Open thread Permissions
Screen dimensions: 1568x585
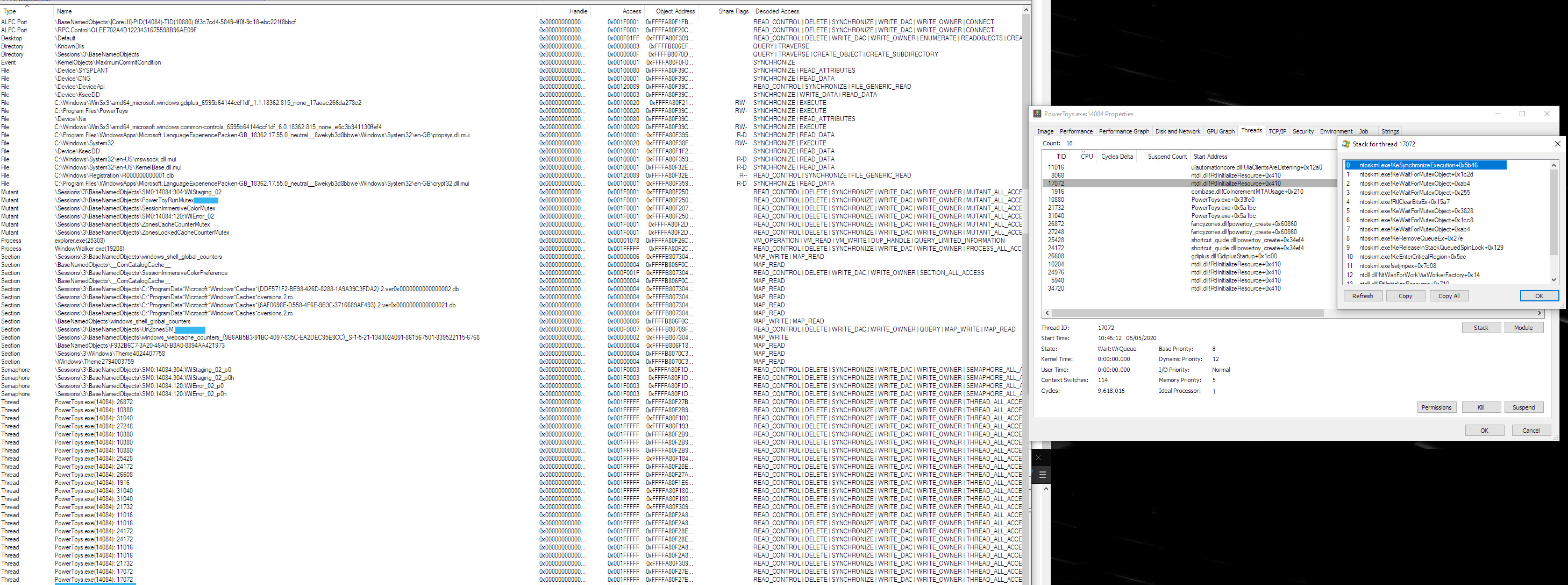click(1436, 407)
